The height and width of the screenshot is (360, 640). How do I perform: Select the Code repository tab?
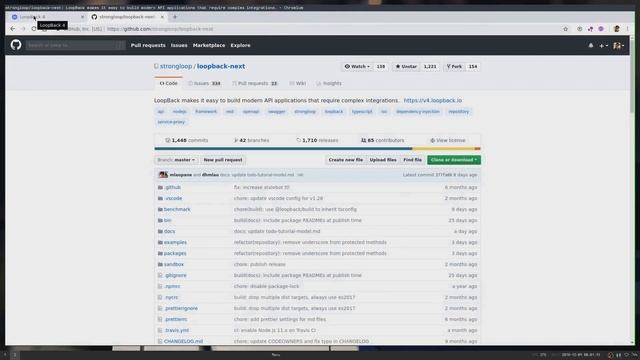(x=169, y=83)
